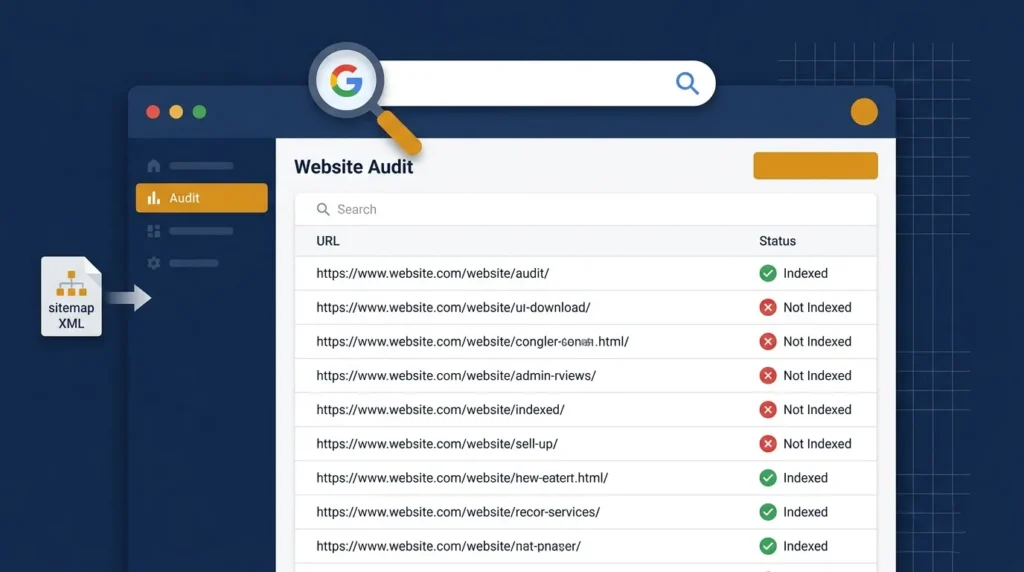Image resolution: width=1024 pixels, height=572 pixels.
Task: Click the green check icon in the nat-pnaser row
Action: click(x=768, y=546)
